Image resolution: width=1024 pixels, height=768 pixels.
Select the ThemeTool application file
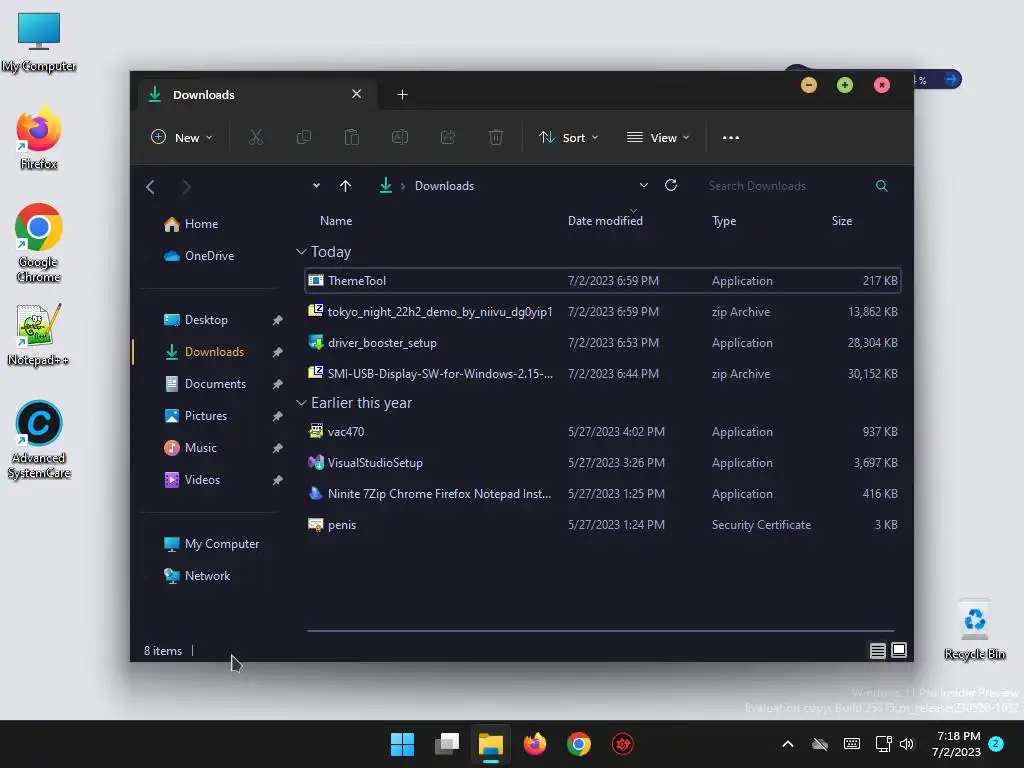pos(603,281)
